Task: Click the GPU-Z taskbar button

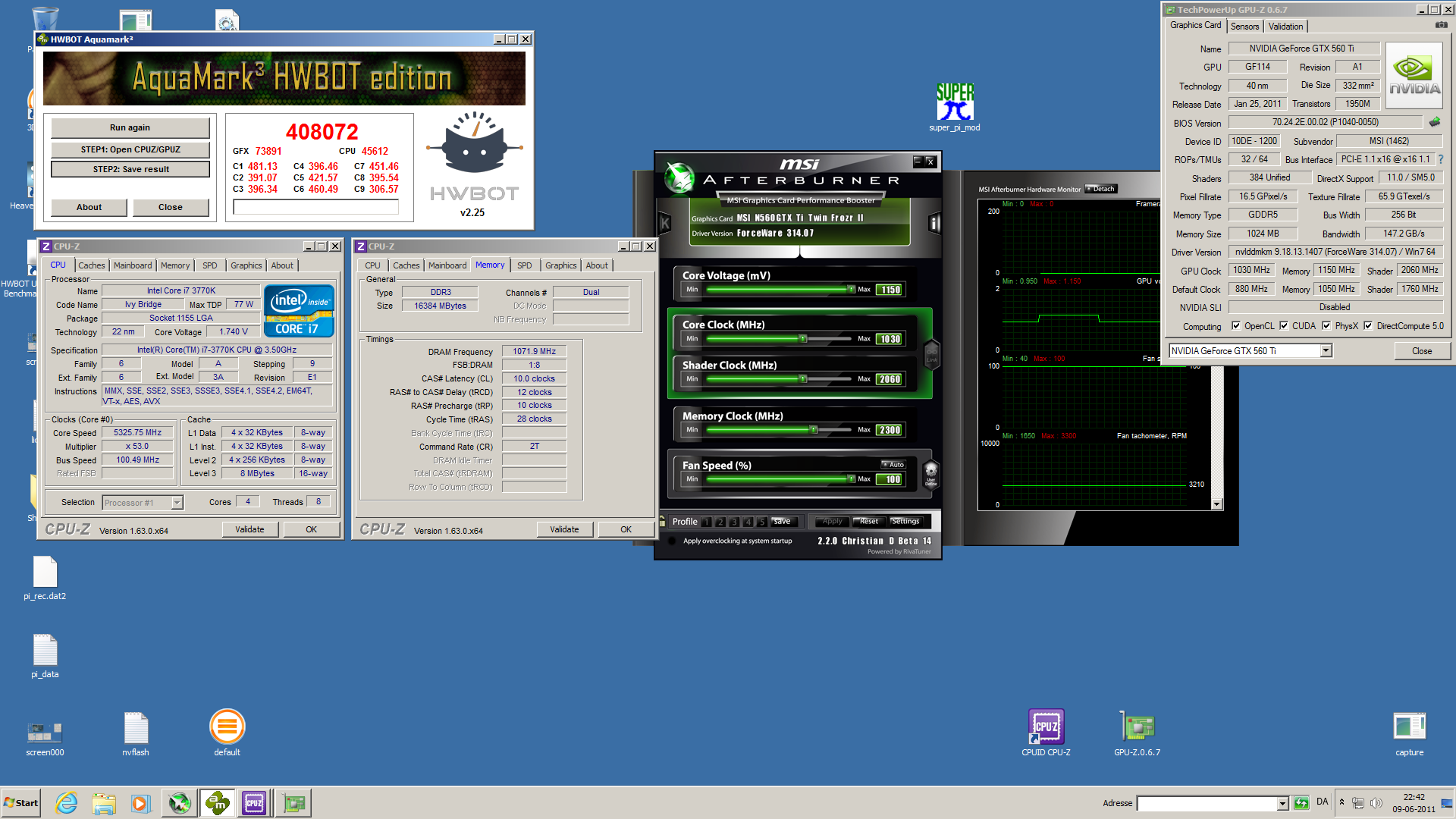Action: click(x=293, y=803)
